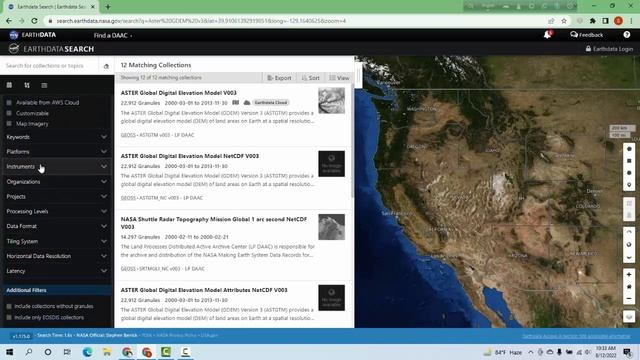Open Microsoft Edge from taskbar
This screenshot has width=640, height=360.
click(x=87, y=352)
